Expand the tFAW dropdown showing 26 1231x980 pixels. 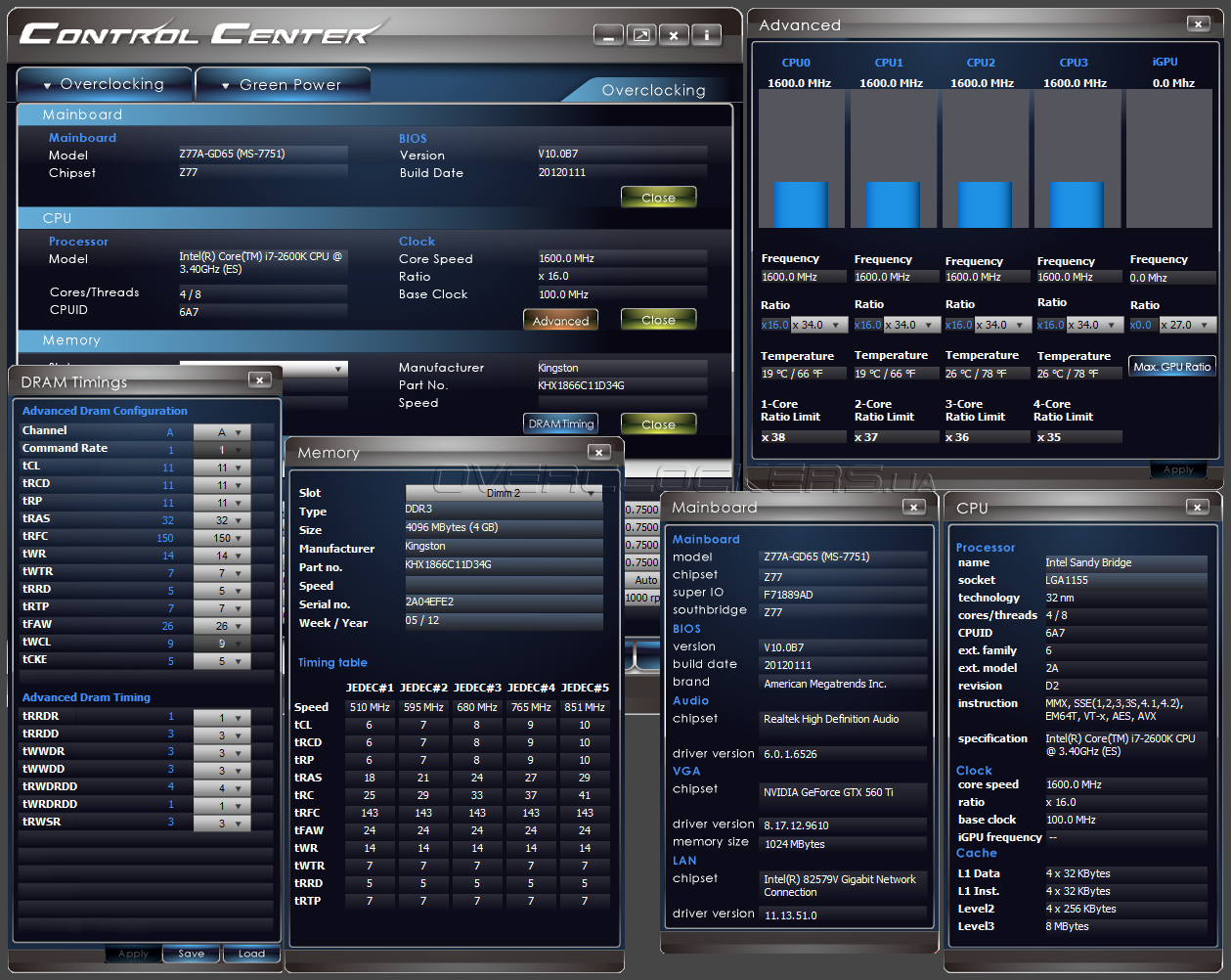[222, 626]
